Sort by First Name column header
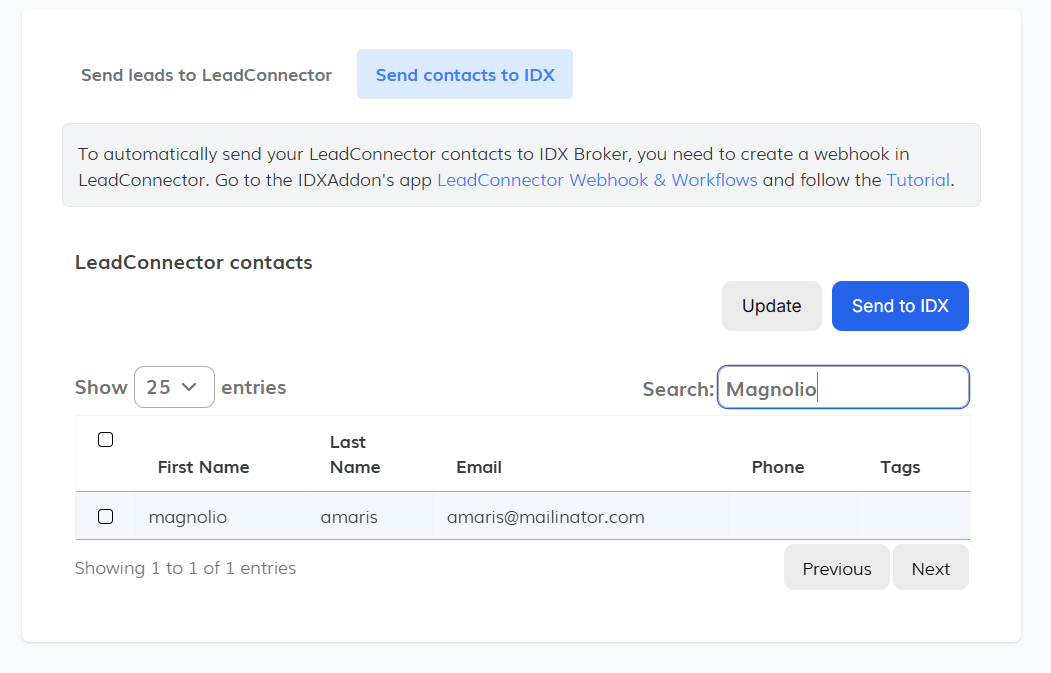 [203, 467]
